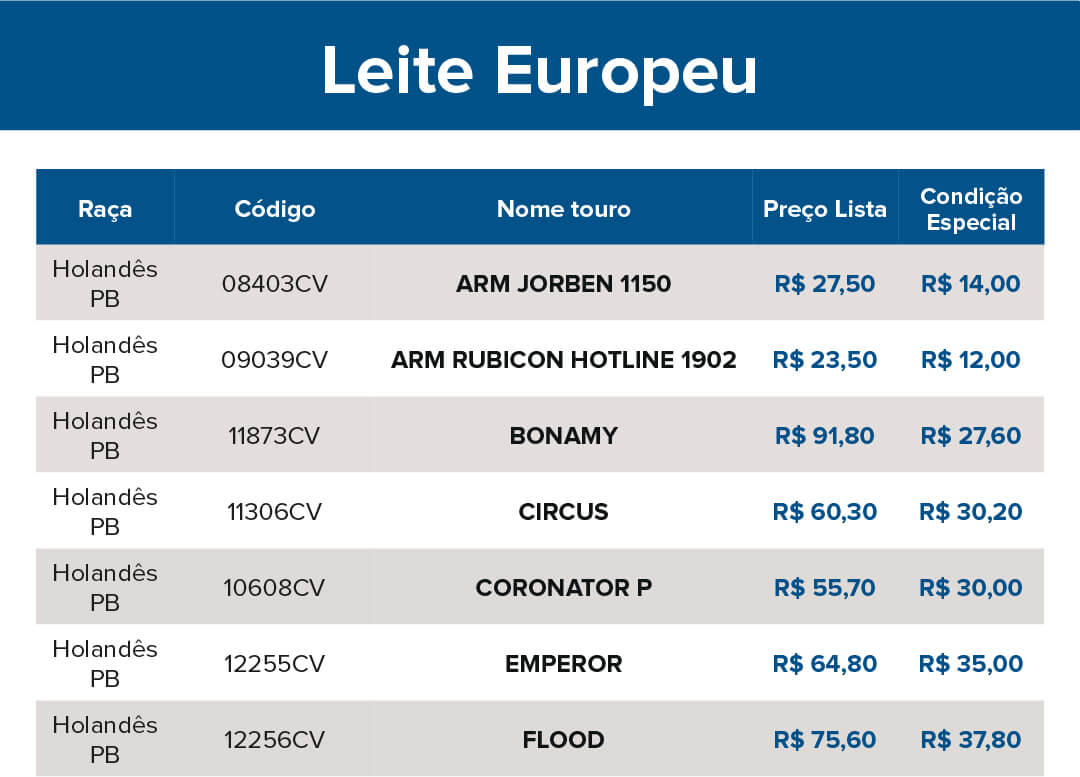Click the Nome touro column header
The image size is (1080, 777).
coord(564,209)
